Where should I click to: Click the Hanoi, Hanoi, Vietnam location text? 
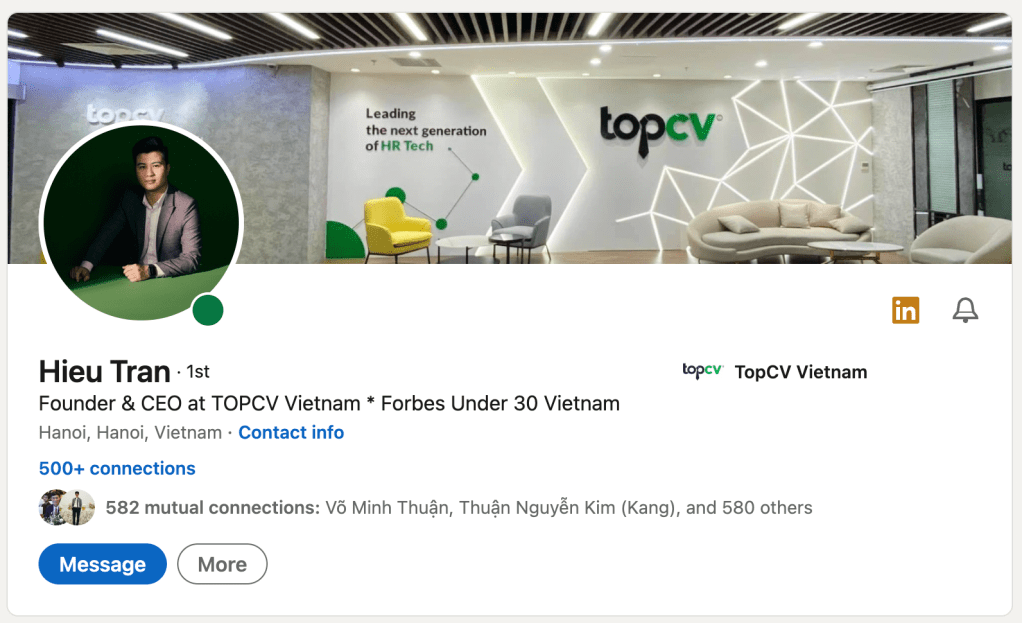tap(130, 433)
